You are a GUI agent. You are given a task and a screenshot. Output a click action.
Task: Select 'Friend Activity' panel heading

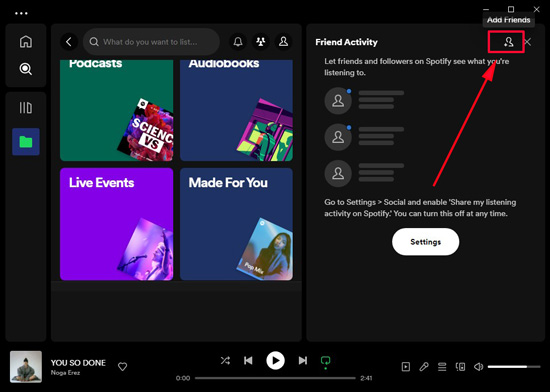346,42
